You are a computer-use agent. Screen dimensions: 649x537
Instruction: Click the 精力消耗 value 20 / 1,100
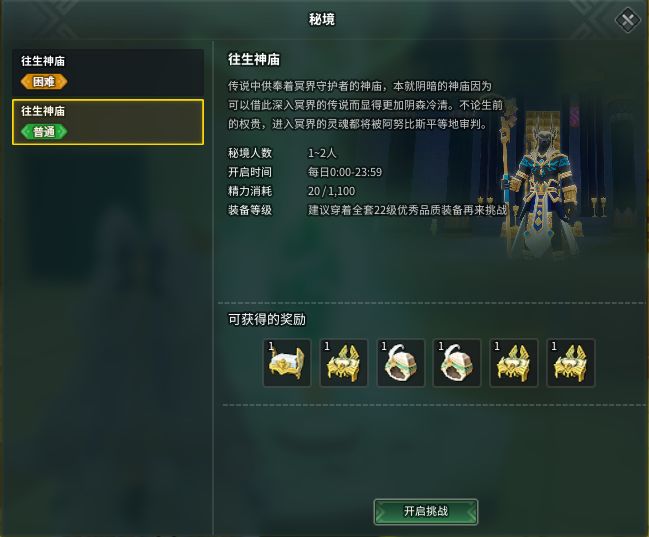point(331,191)
